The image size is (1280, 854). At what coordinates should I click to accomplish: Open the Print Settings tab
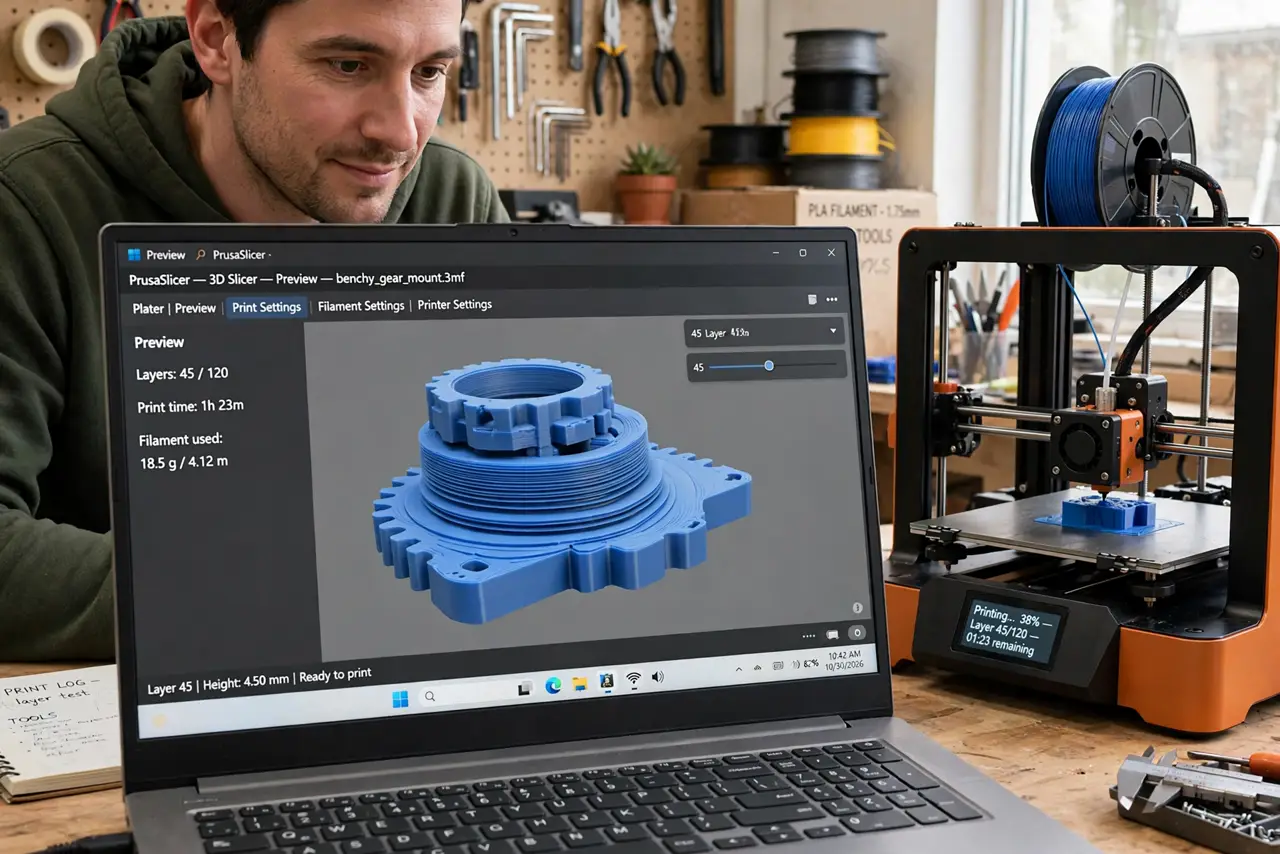(267, 307)
